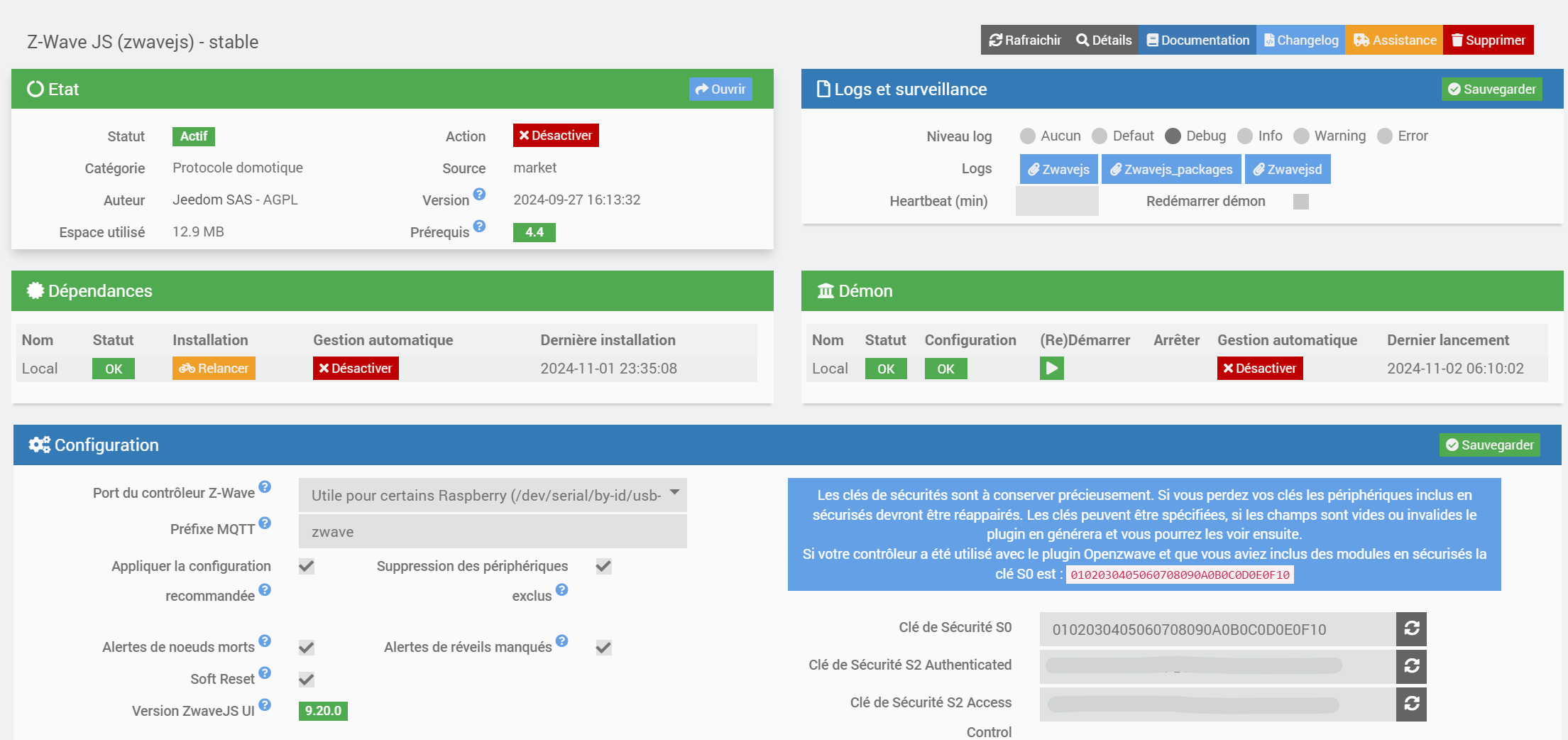Click the 4.4 prerequisite badge

click(534, 232)
